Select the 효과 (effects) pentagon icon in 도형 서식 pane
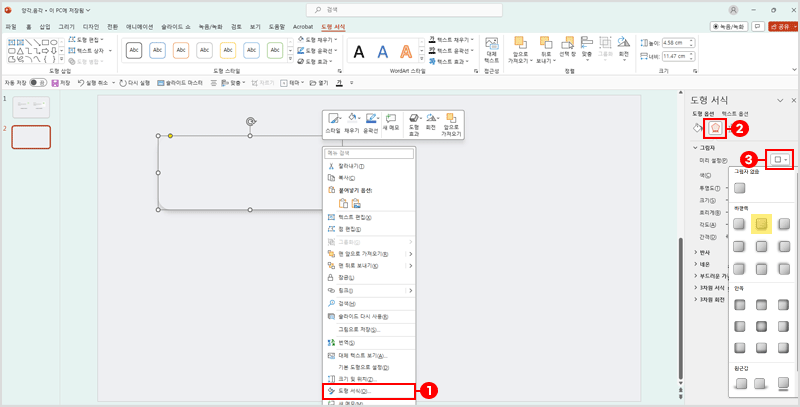800x407 pixels. tap(715, 128)
